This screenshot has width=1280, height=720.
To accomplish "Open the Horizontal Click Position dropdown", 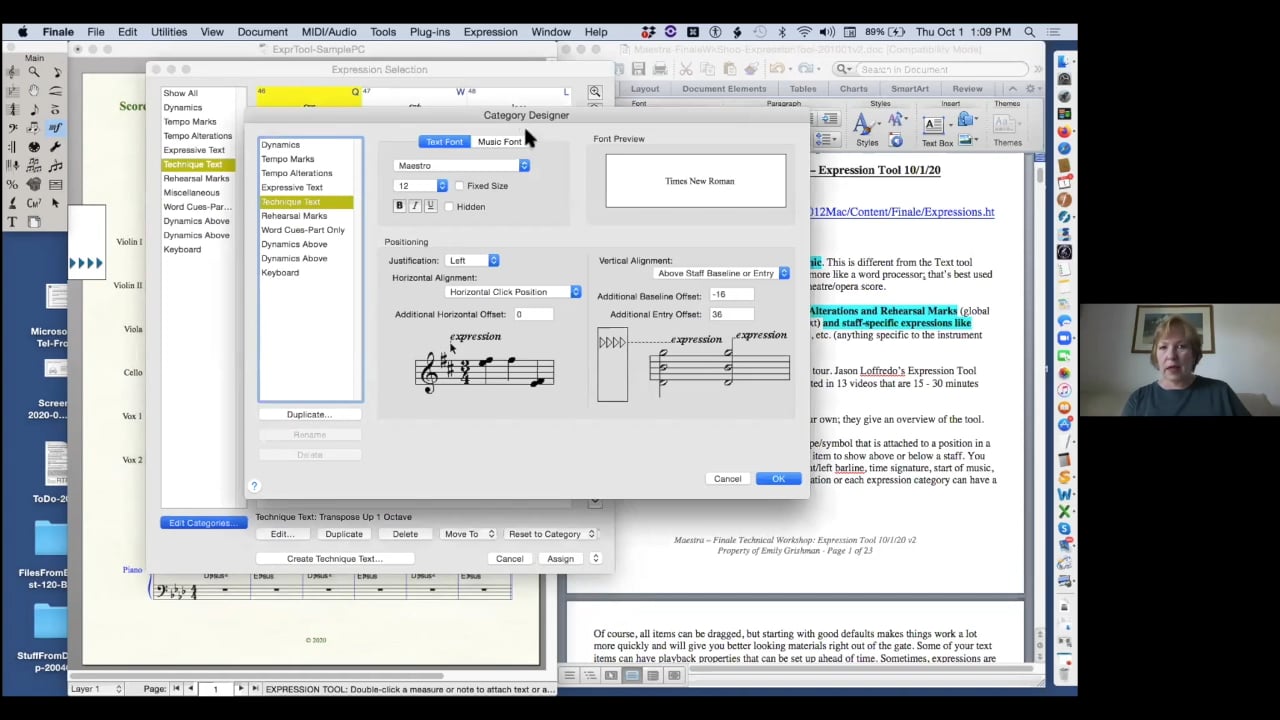I will click(x=513, y=292).
